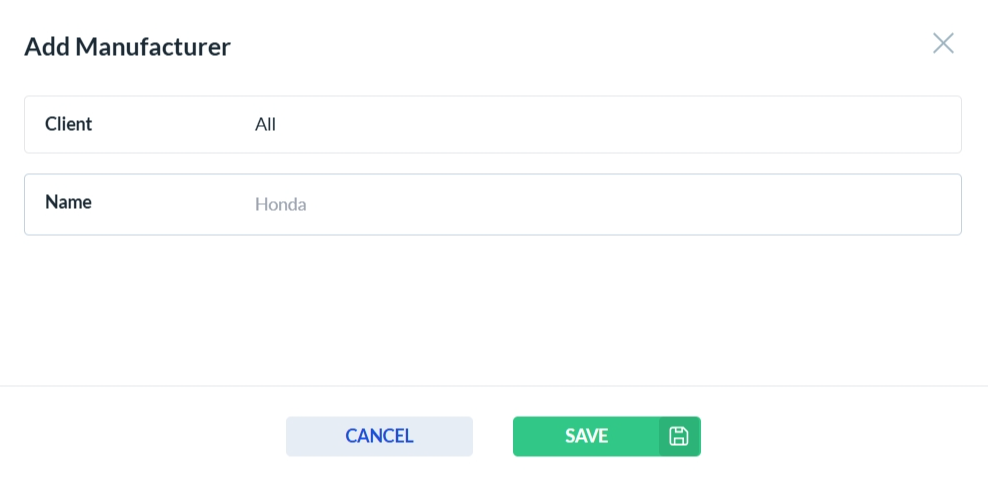This screenshot has width=988, height=481.
Task: Click the Honda placeholder text
Action: coord(281,205)
